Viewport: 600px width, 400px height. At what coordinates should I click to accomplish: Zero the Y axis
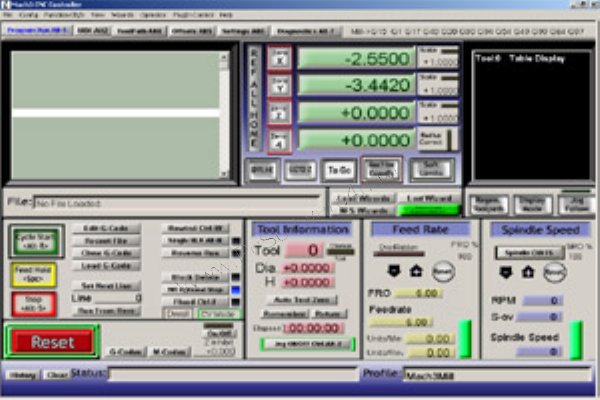280,86
